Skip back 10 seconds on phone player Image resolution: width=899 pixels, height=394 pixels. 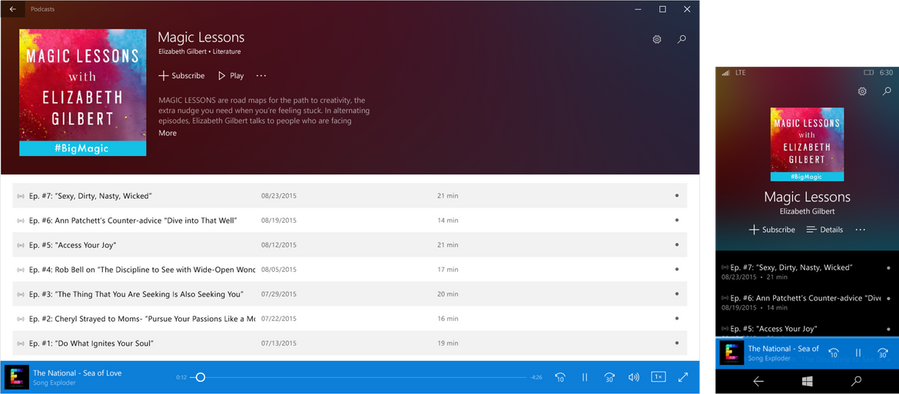coord(834,353)
